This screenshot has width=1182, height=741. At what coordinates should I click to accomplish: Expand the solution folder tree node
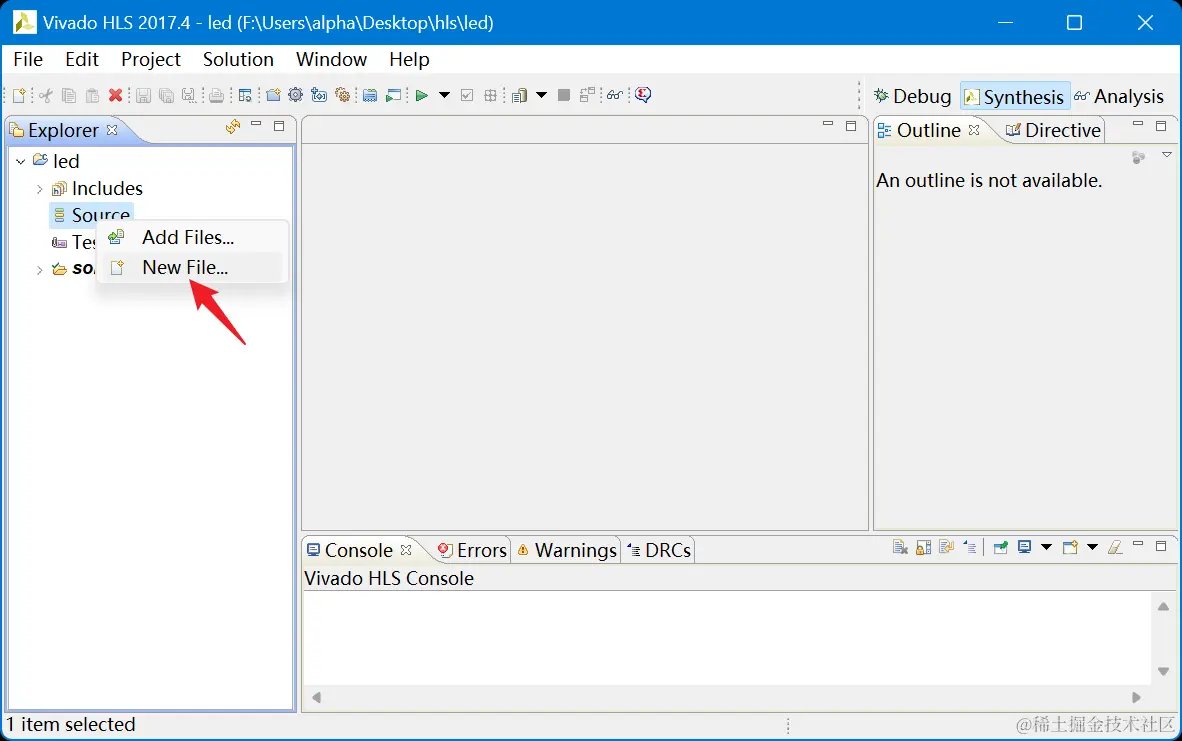[x=39, y=269]
